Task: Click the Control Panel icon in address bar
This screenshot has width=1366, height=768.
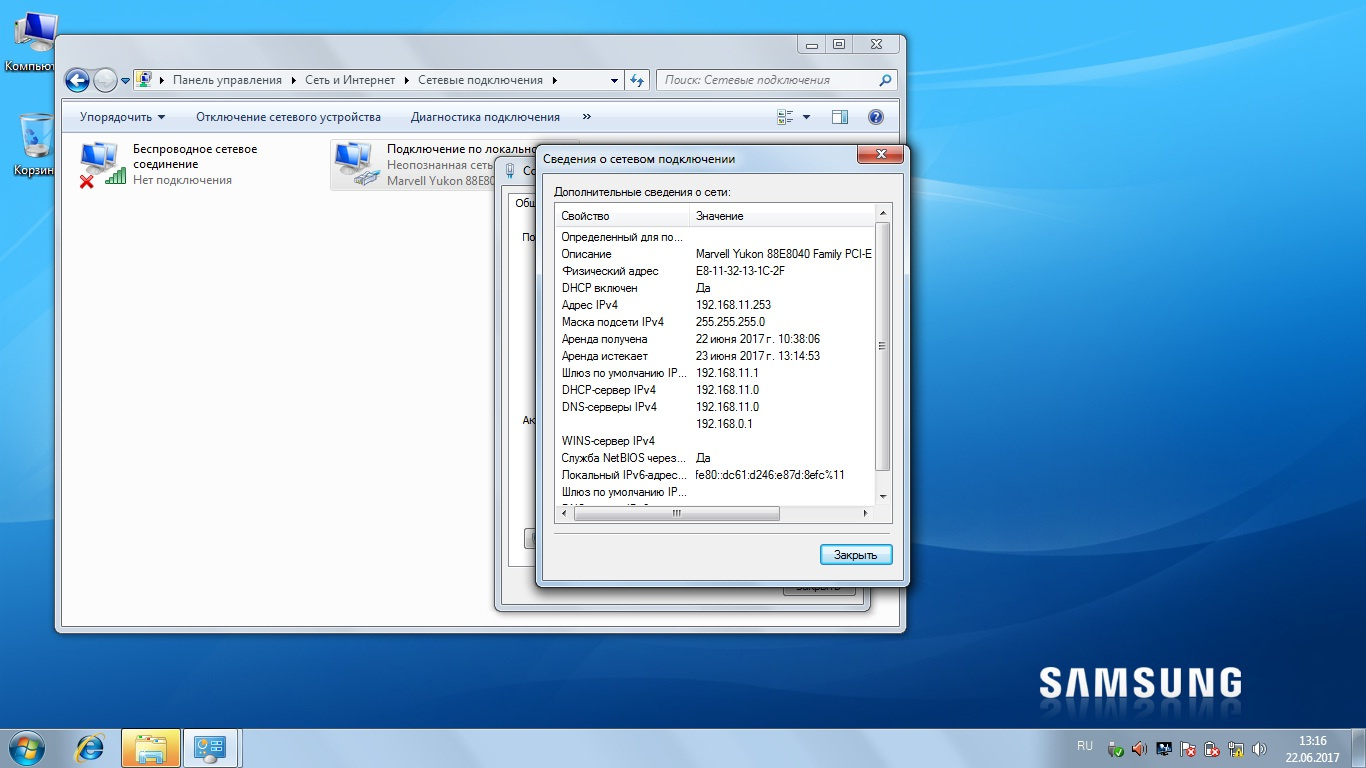Action: tap(144, 80)
